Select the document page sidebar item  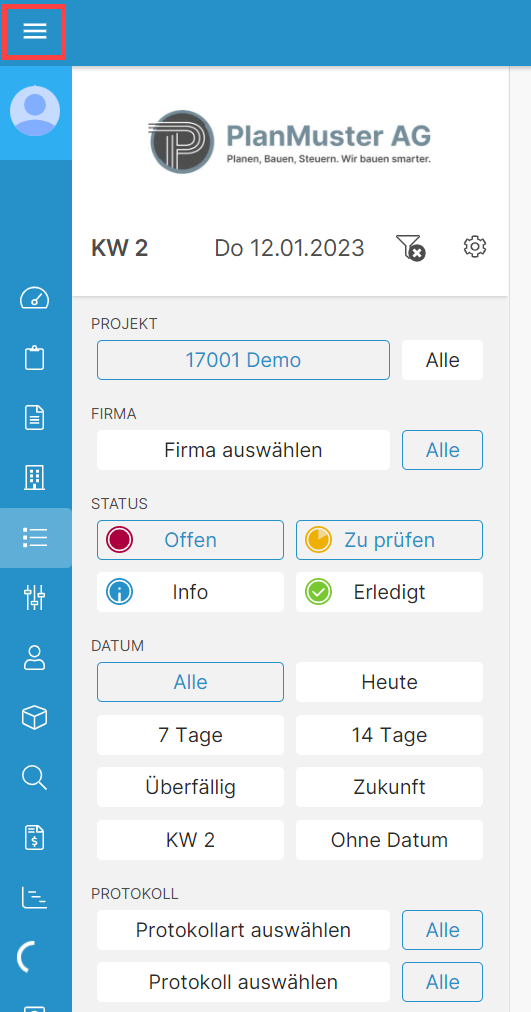[35, 418]
